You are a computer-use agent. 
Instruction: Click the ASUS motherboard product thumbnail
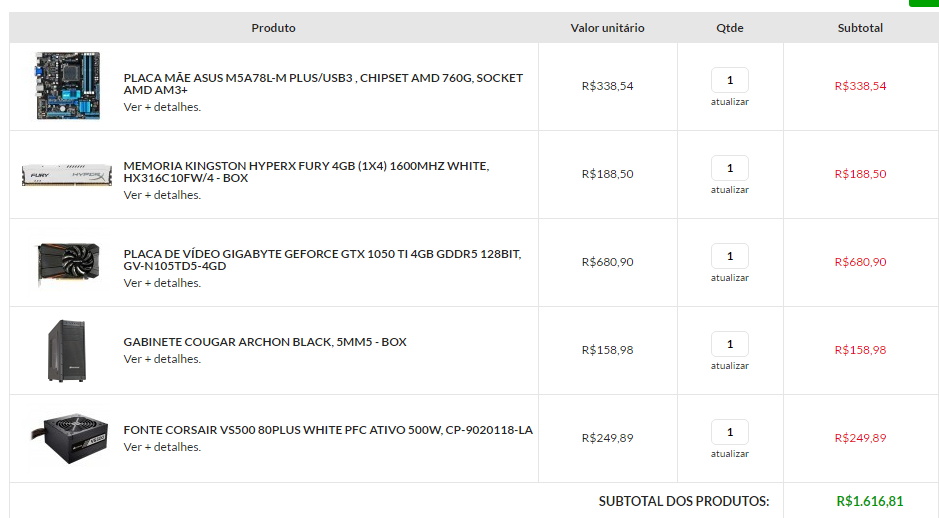(x=67, y=86)
